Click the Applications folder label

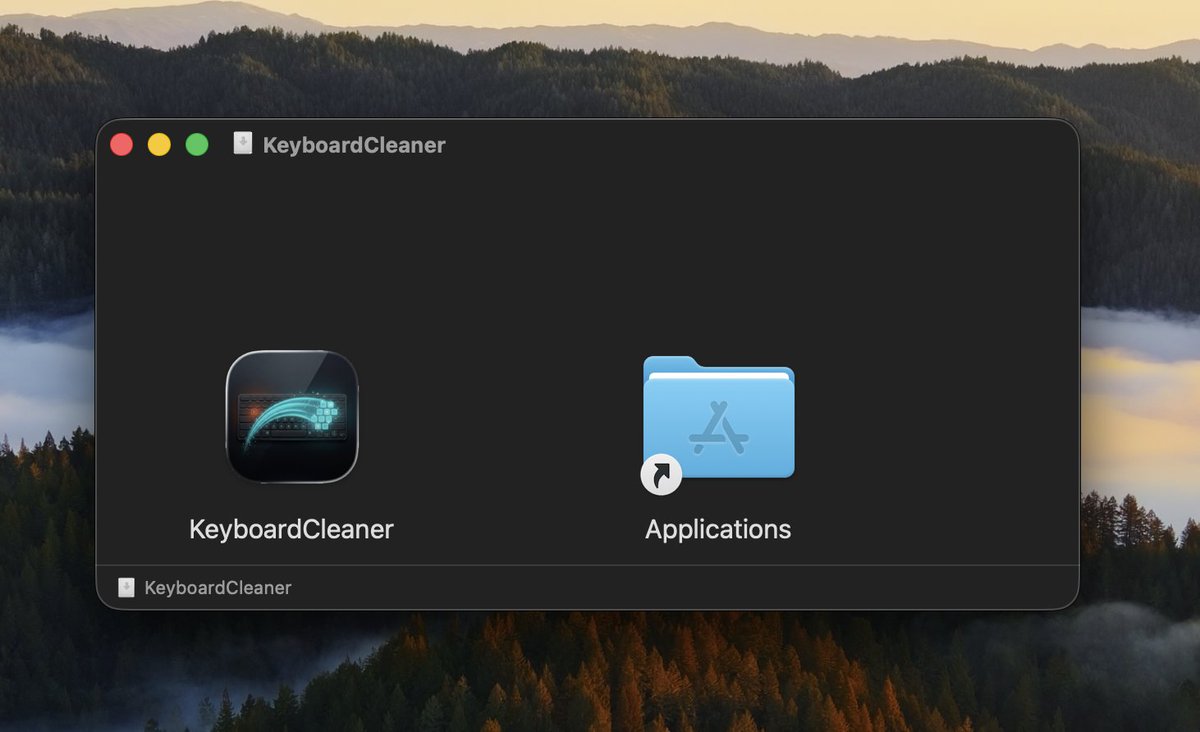tap(718, 529)
